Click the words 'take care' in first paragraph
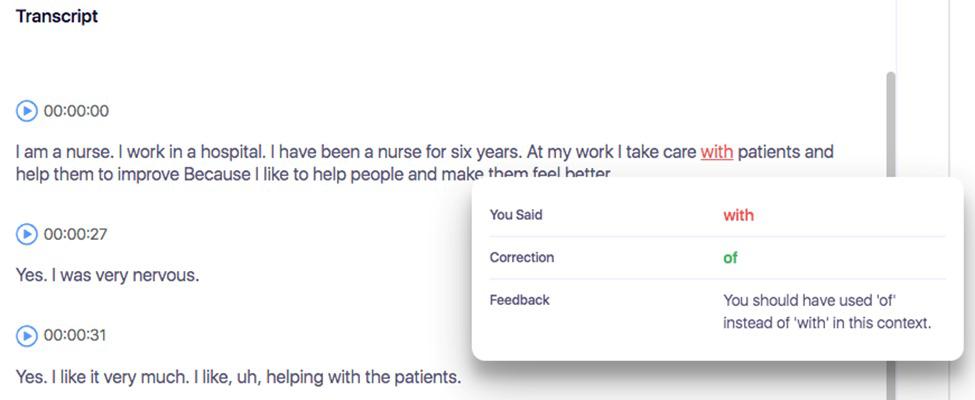The width and height of the screenshot is (975, 400). pyautogui.click(x=665, y=152)
